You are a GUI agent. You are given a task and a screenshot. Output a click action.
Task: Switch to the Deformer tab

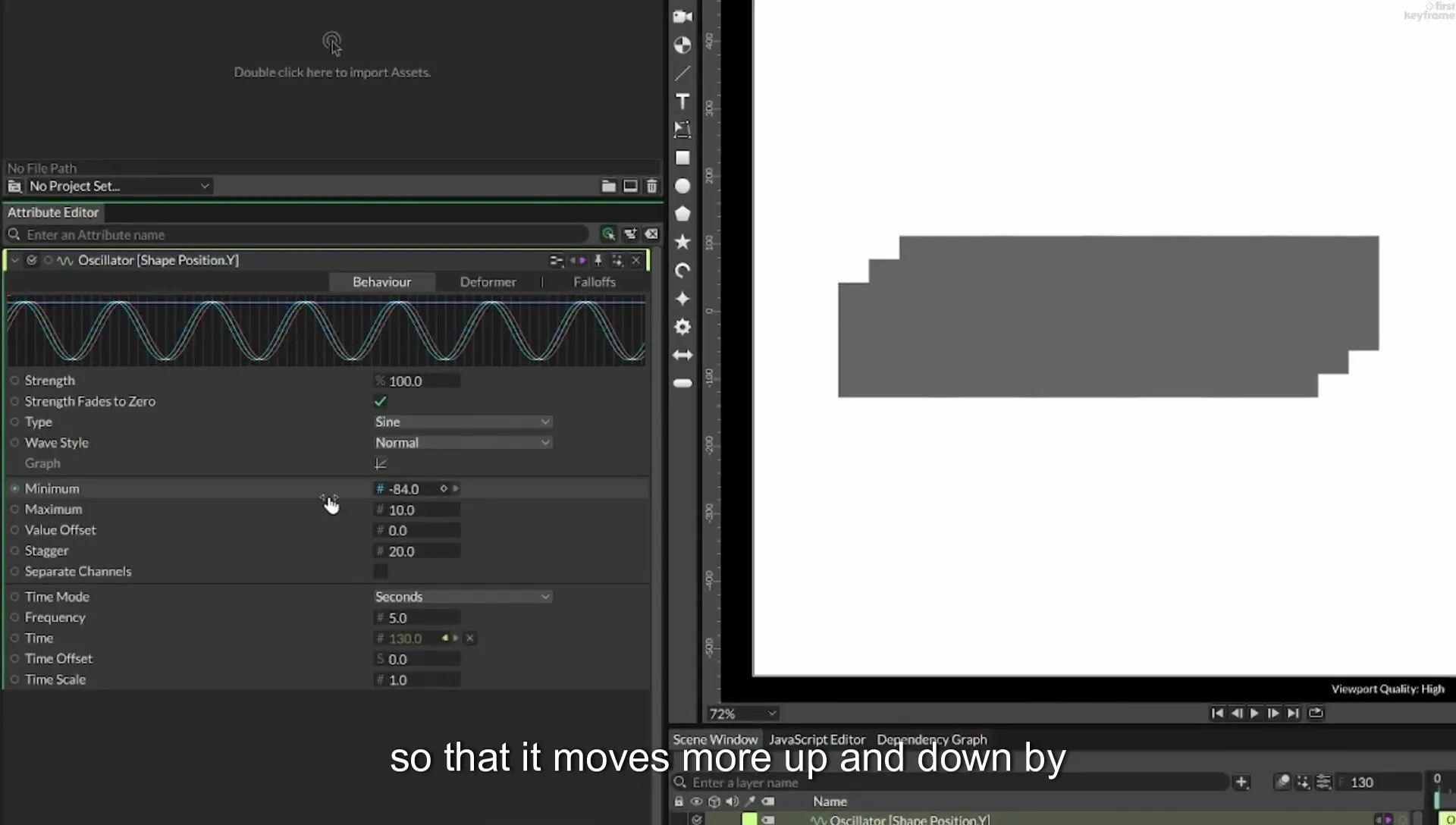[488, 282]
